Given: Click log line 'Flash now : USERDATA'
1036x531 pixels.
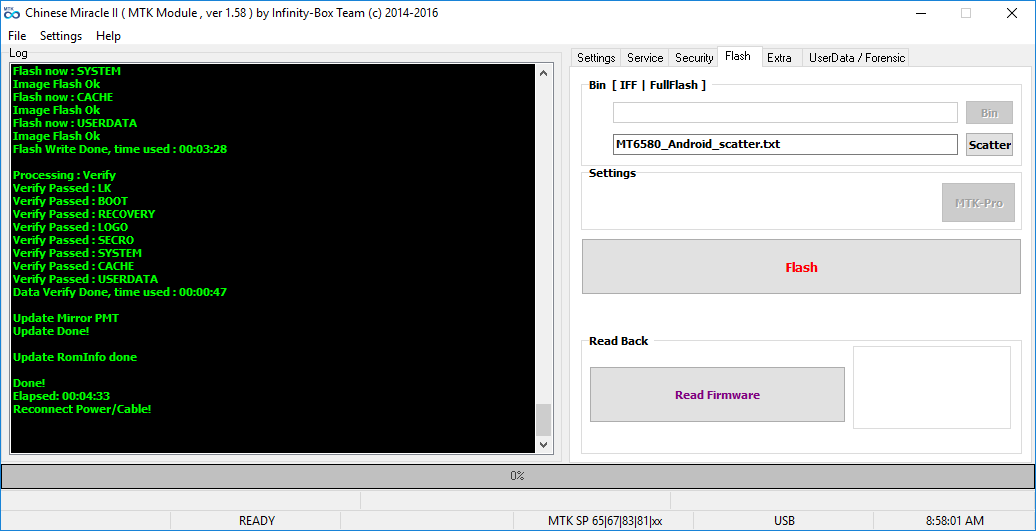Looking at the screenshot, I should (x=75, y=123).
